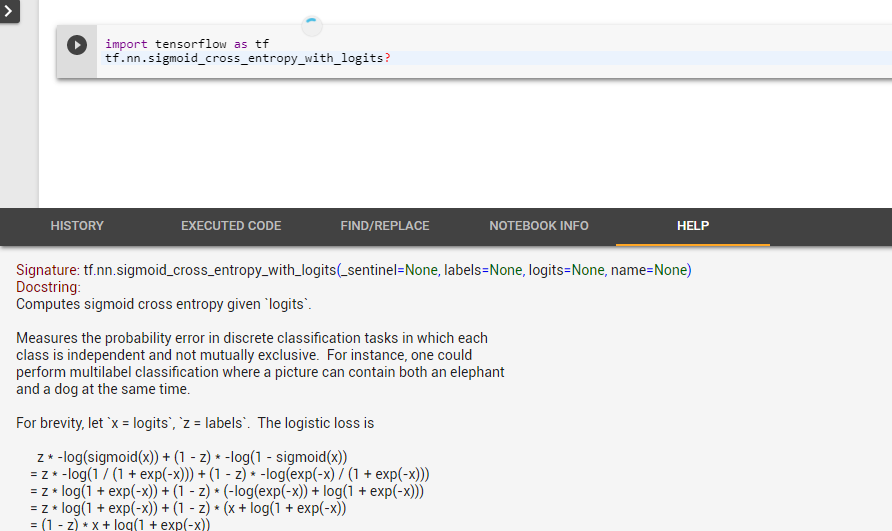Click the 'Signature:' label in help pane
Viewport: 892px width, 531px height.
point(48,270)
